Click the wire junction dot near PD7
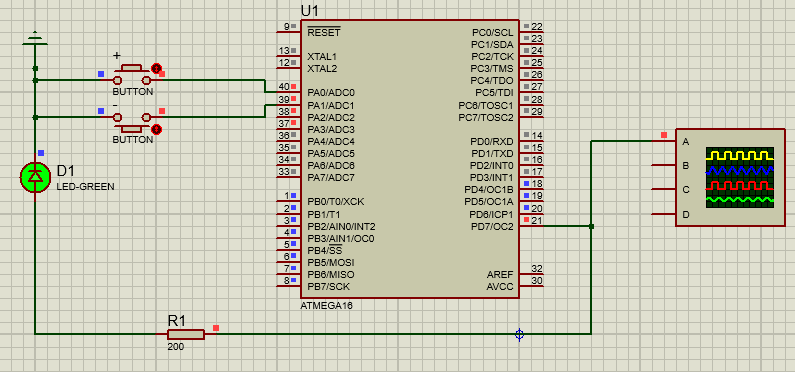Image resolution: width=795 pixels, height=372 pixels. click(591, 226)
